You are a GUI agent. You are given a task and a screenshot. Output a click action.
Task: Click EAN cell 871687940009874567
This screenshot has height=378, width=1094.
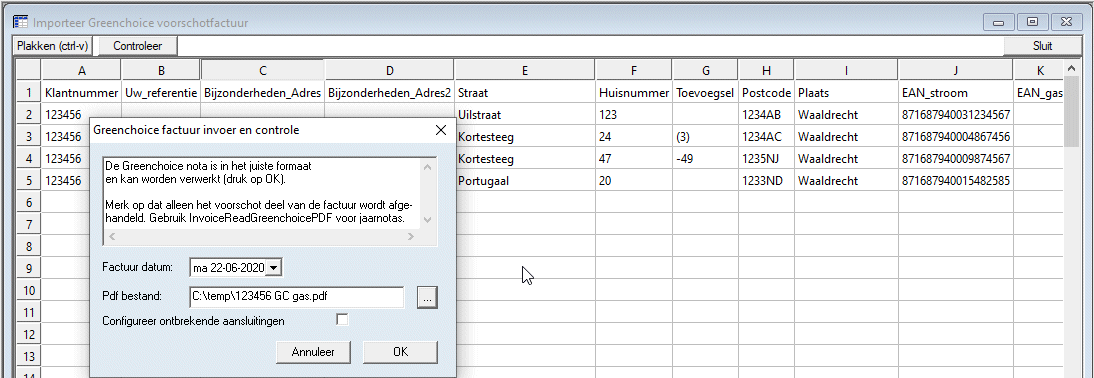[x=956, y=159]
